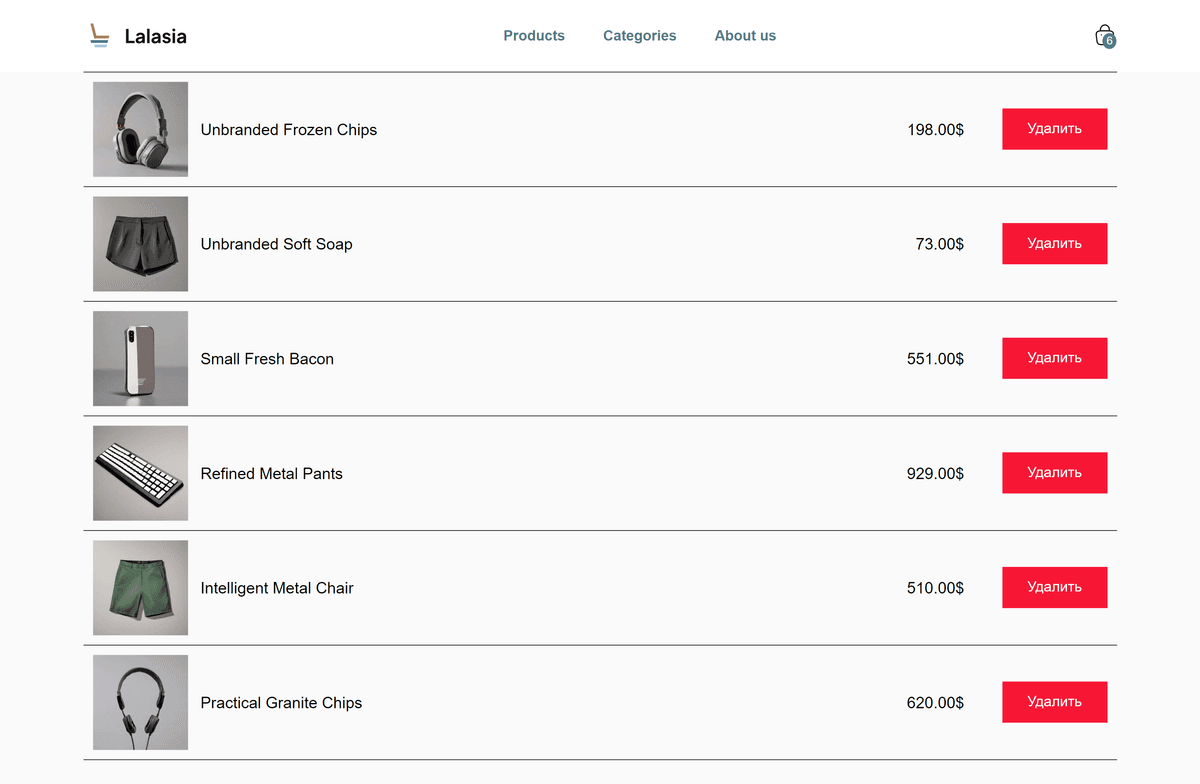Screen dimensions: 1200x784
Task: Open the shopping cart icon
Action: 1104,36
